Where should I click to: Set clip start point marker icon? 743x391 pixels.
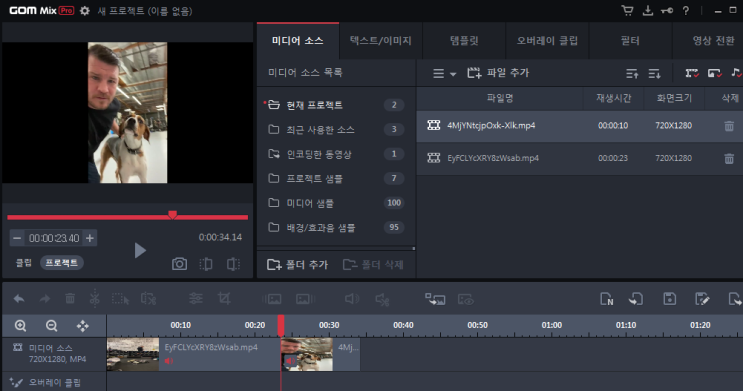click(x=206, y=264)
